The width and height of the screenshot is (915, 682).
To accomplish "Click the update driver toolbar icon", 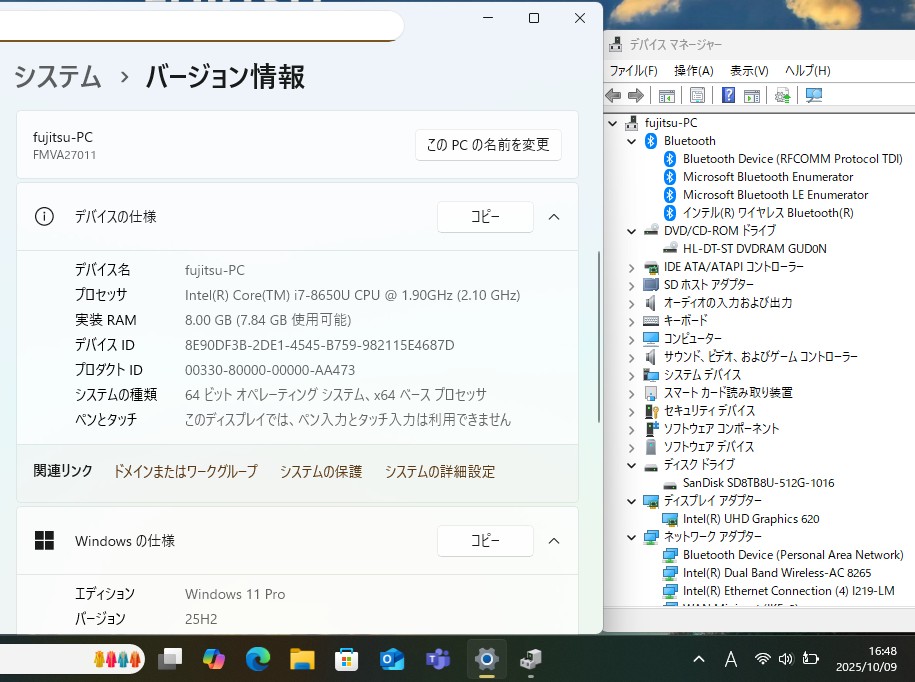I will tap(782, 96).
